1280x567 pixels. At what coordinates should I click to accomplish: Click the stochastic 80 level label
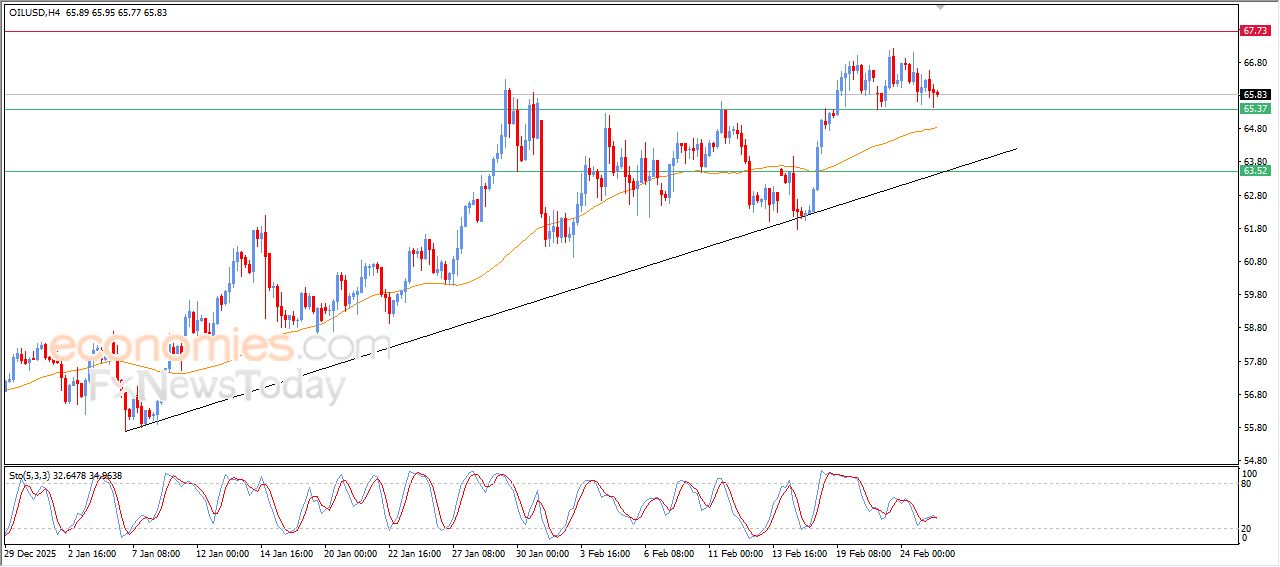[1247, 484]
